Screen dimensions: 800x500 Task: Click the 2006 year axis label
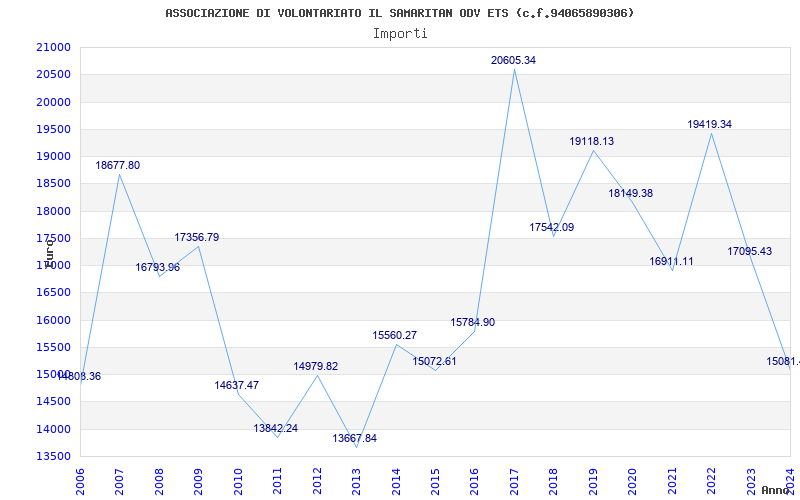pyautogui.click(x=80, y=481)
